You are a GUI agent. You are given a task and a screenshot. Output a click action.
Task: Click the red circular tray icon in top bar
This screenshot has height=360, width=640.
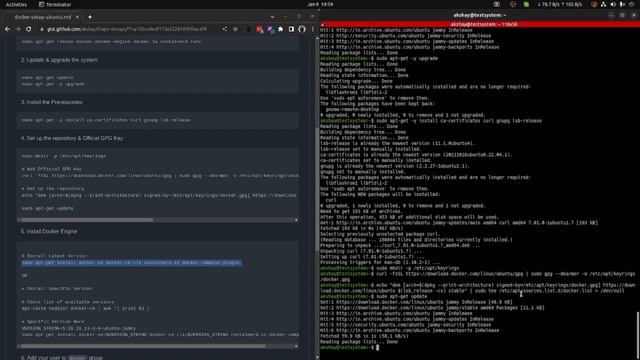(513, 4)
